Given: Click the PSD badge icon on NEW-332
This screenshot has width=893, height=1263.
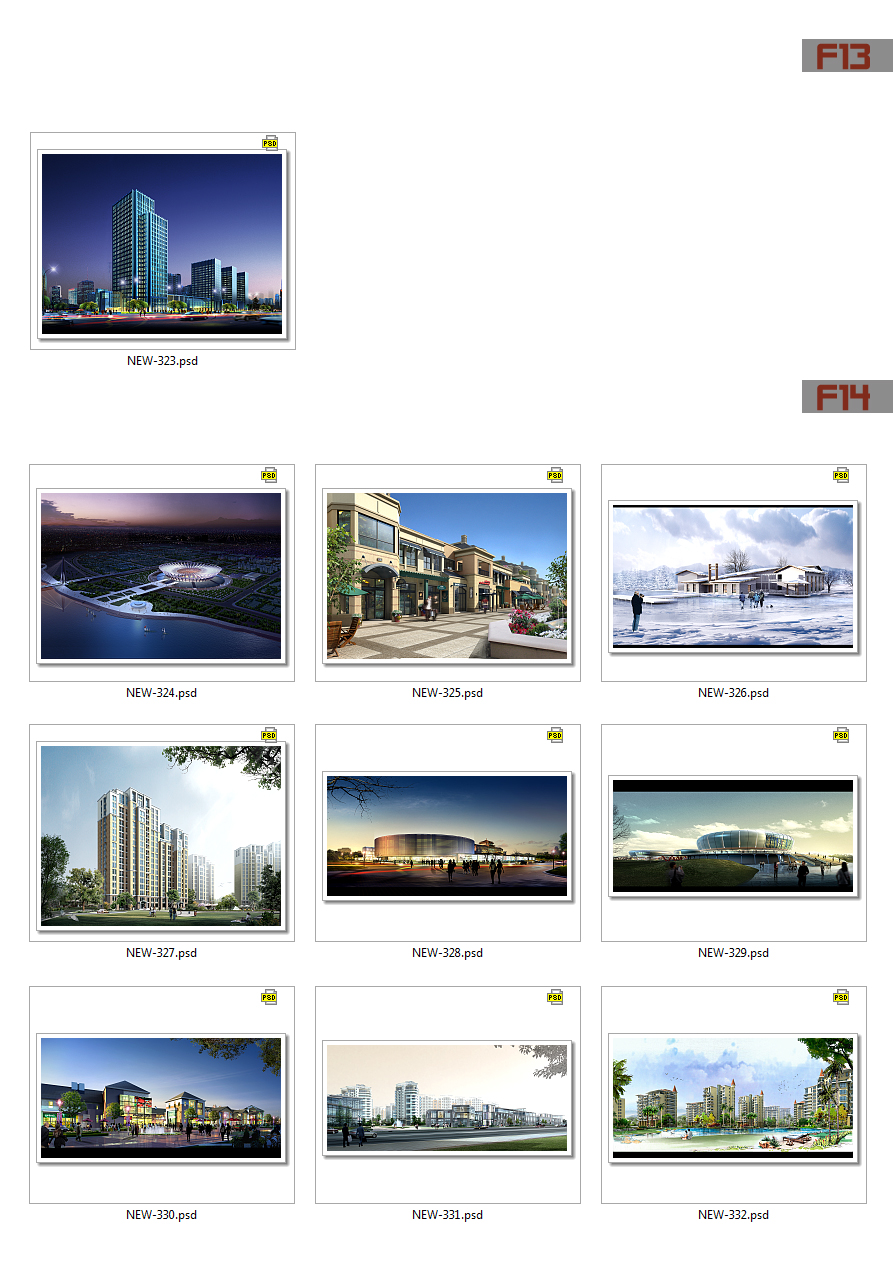Looking at the screenshot, I should (841, 997).
